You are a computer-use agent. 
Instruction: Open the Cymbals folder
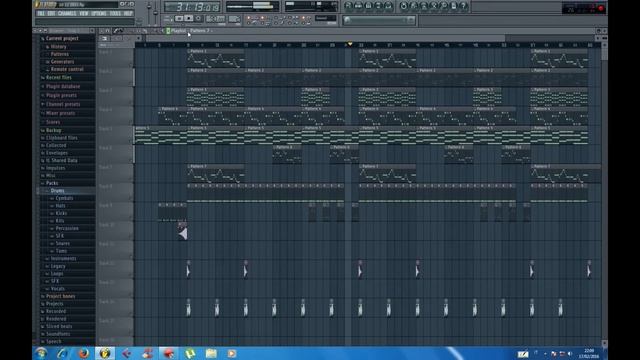tap(64, 198)
